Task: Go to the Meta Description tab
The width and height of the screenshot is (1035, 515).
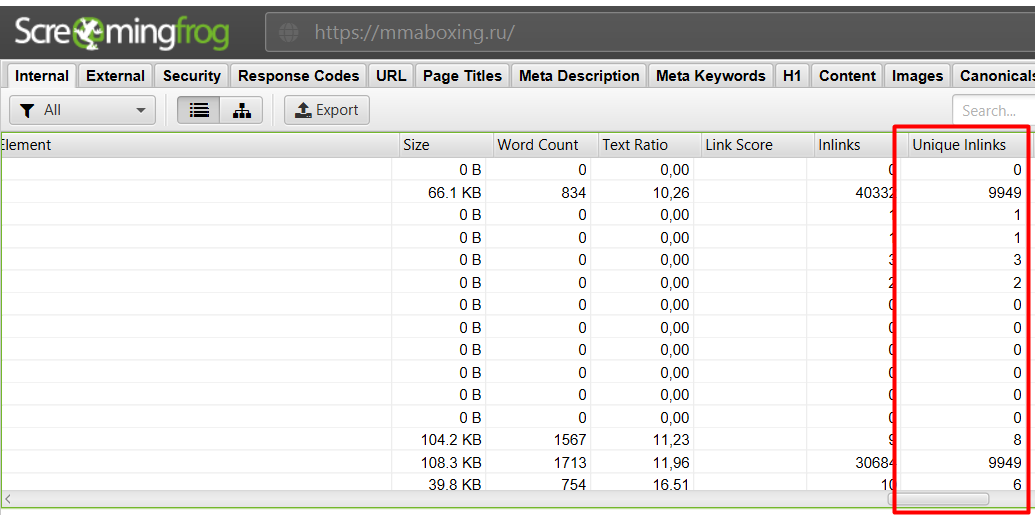Action: click(x=579, y=76)
